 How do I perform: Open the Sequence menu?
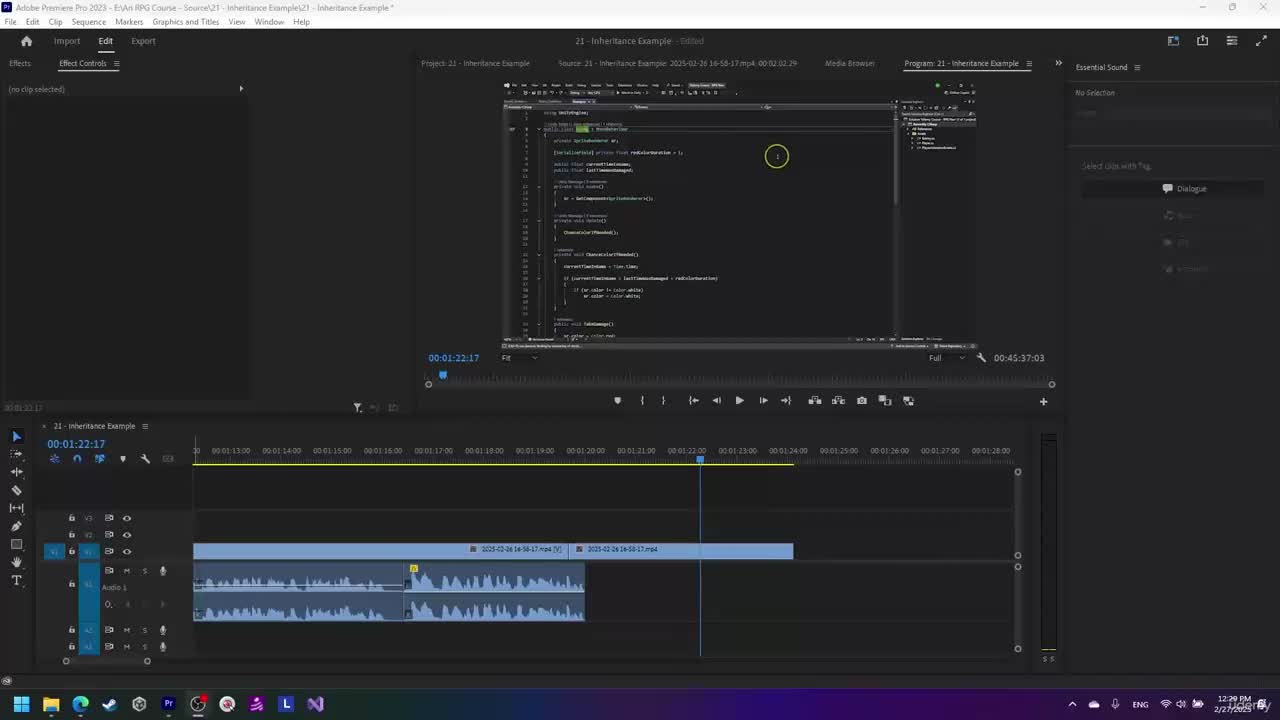pyautogui.click(x=88, y=22)
